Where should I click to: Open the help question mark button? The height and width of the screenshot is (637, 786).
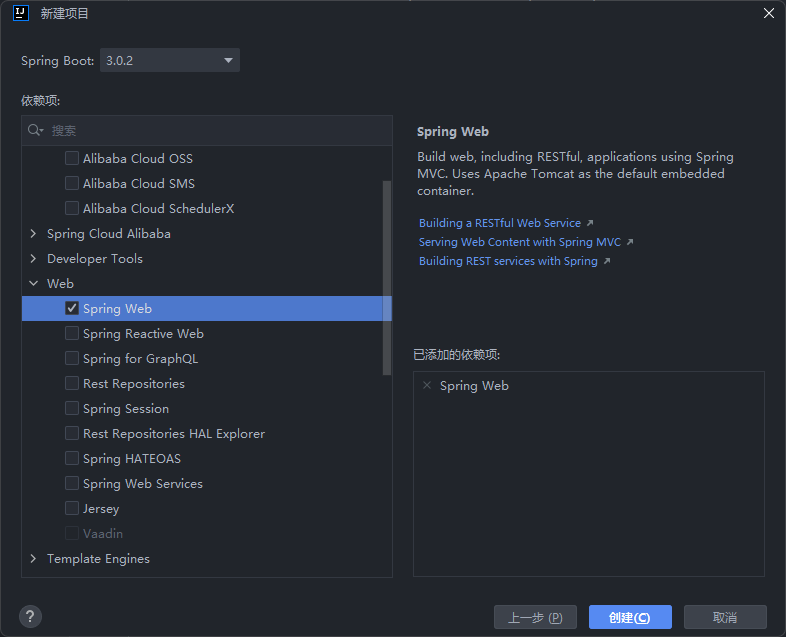coord(30,616)
